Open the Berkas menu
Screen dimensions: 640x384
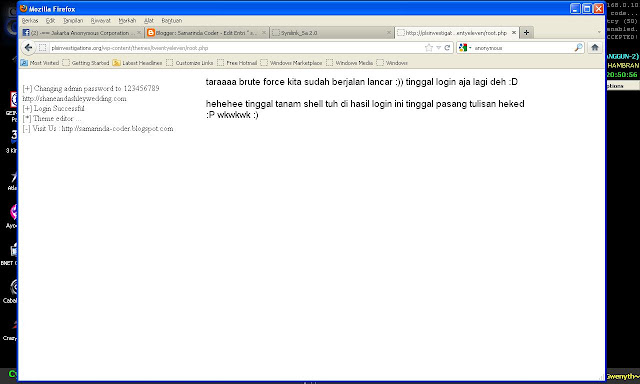coord(30,20)
